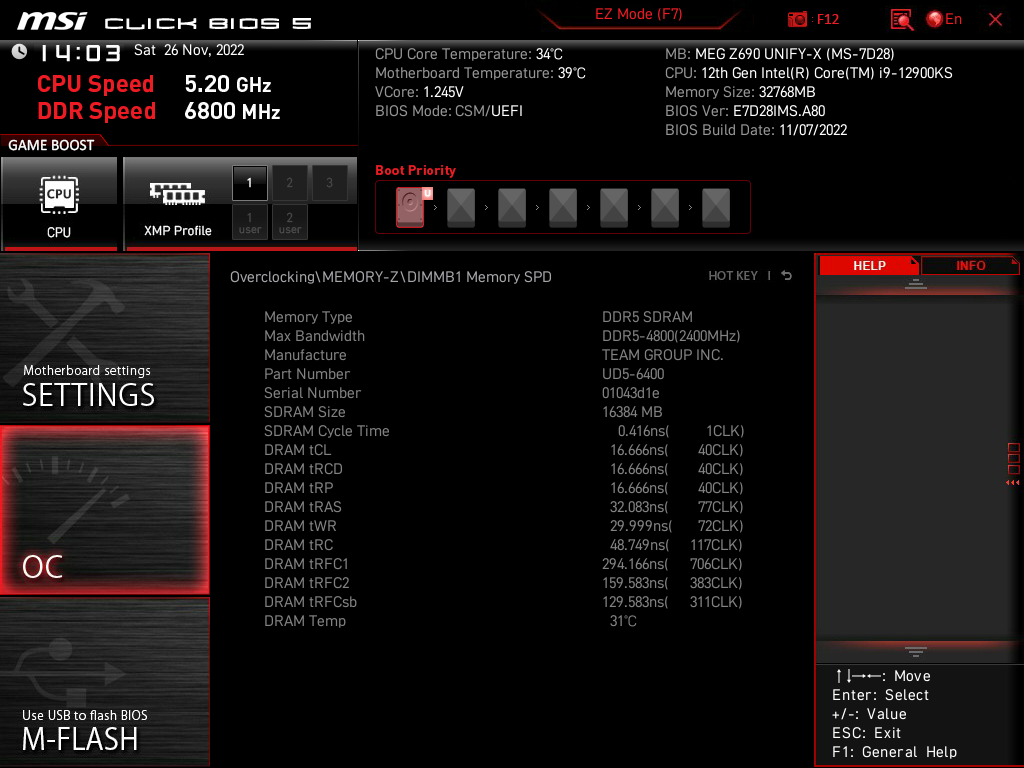Click the Max Bandwidth DDR5-4800 value
This screenshot has height=768, width=1024.
click(671, 336)
